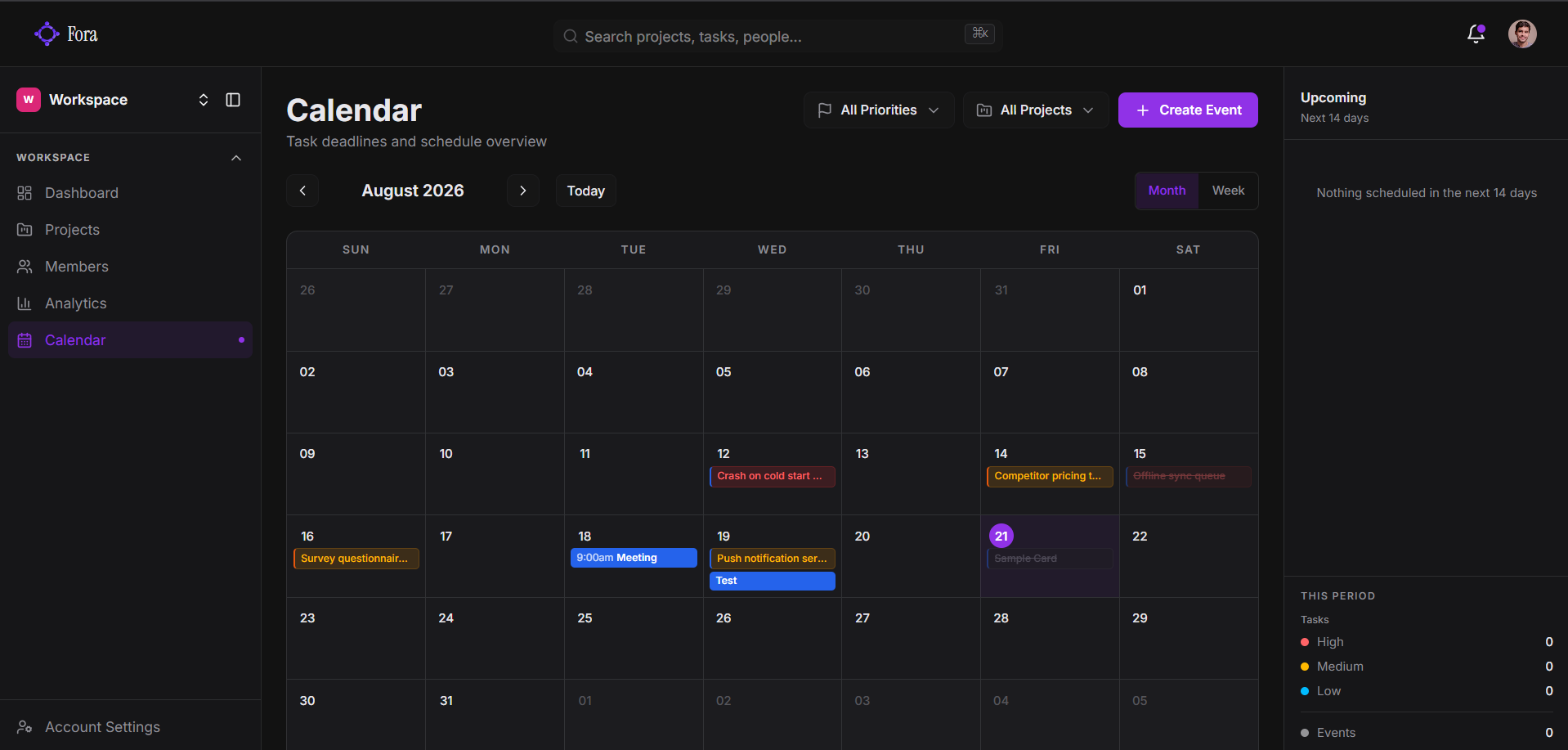Open the blue Test event
The image size is (1568, 750).
[x=773, y=581]
